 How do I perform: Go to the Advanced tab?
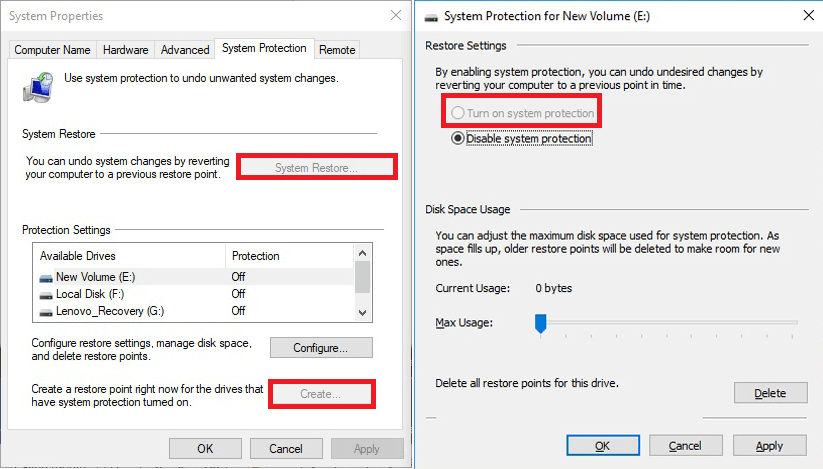[x=185, y=50]
